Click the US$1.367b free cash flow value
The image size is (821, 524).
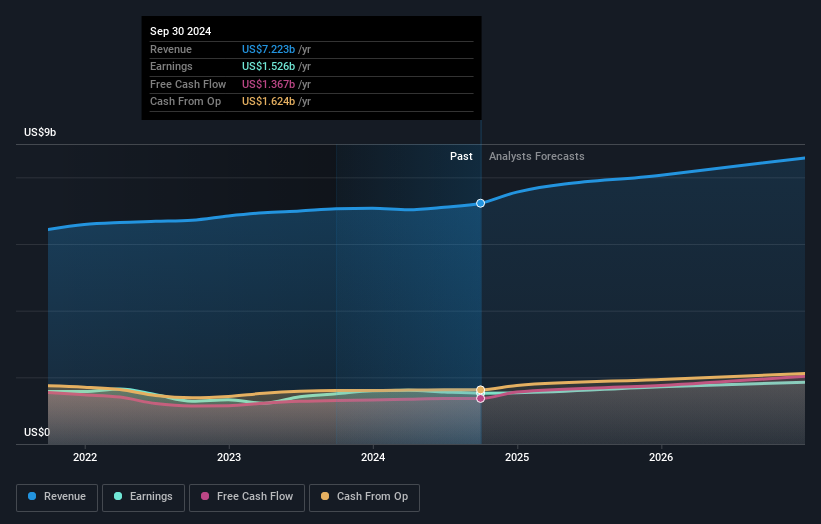tap(268, 84)
